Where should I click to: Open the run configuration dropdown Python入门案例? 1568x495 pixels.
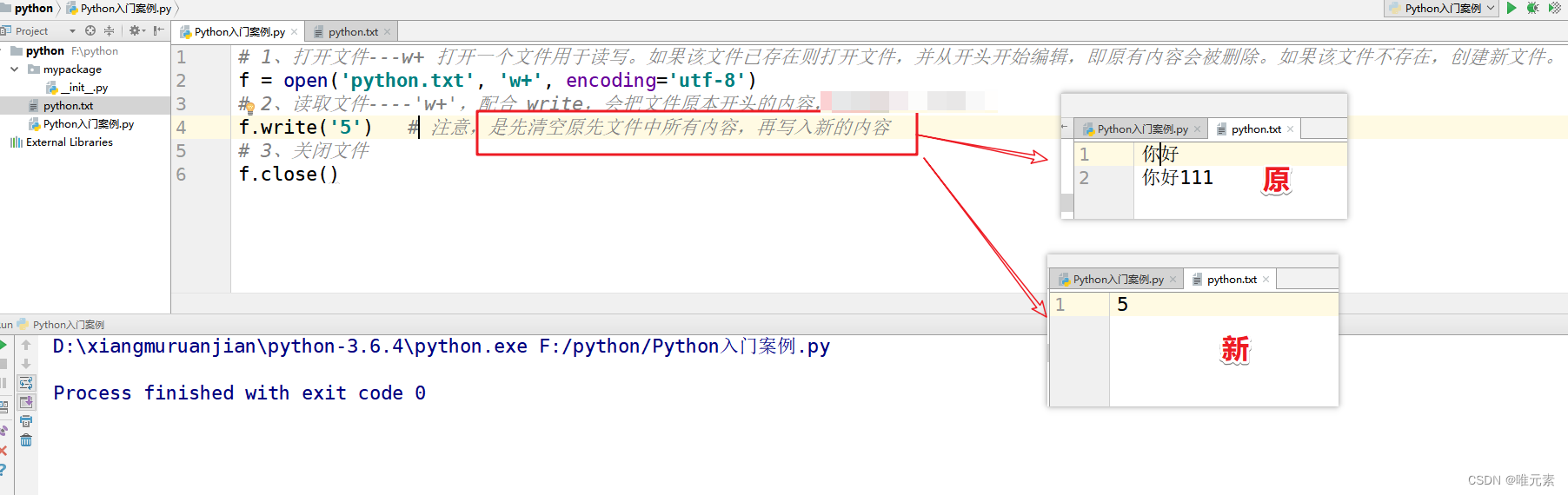tap(1441, 8)
